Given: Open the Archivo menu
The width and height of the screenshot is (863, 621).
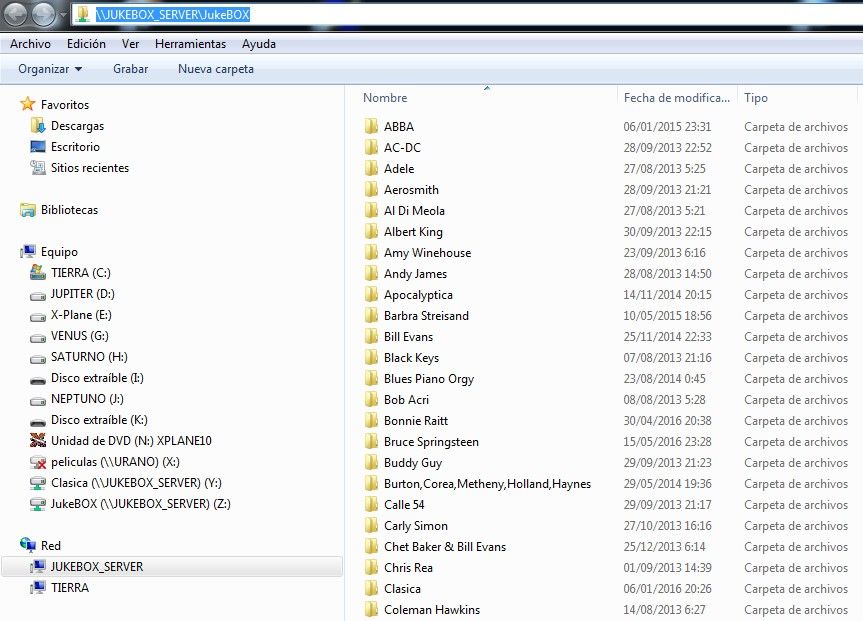Looking at the screenshot, I should (30, 43).
